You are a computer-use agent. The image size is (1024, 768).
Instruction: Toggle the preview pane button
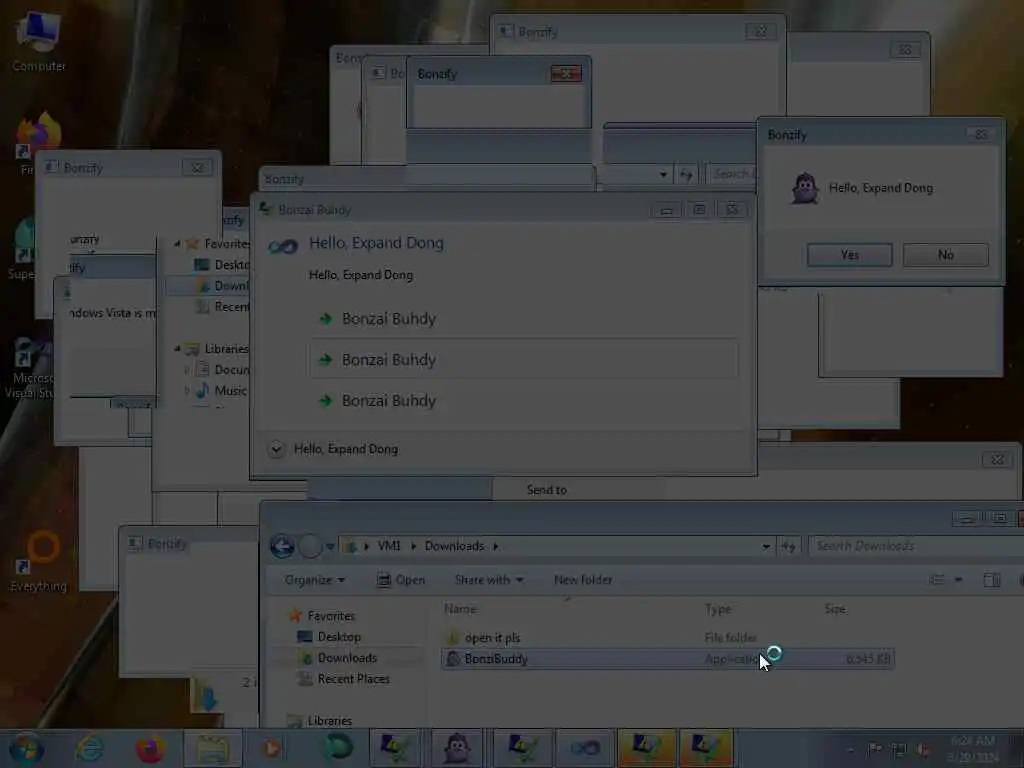pyautogui.click(x=991, y=580)
